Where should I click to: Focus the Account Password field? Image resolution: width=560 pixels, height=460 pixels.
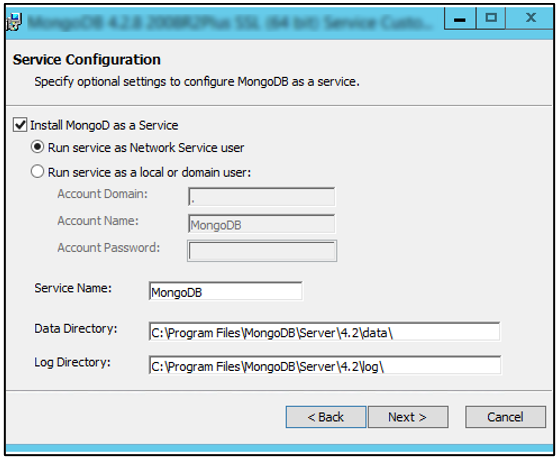pos(262,251)
